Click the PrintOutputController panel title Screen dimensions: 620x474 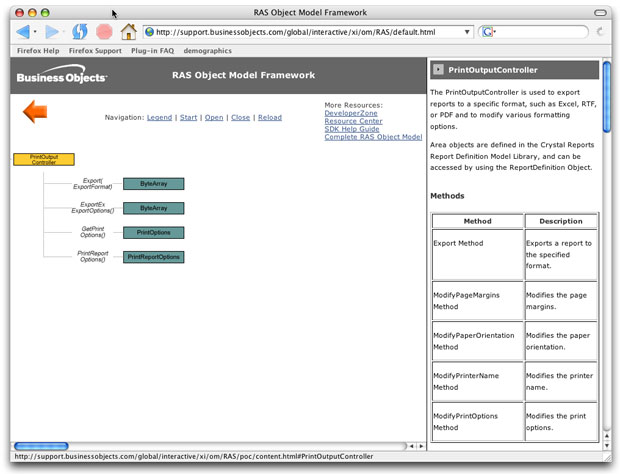493,70
